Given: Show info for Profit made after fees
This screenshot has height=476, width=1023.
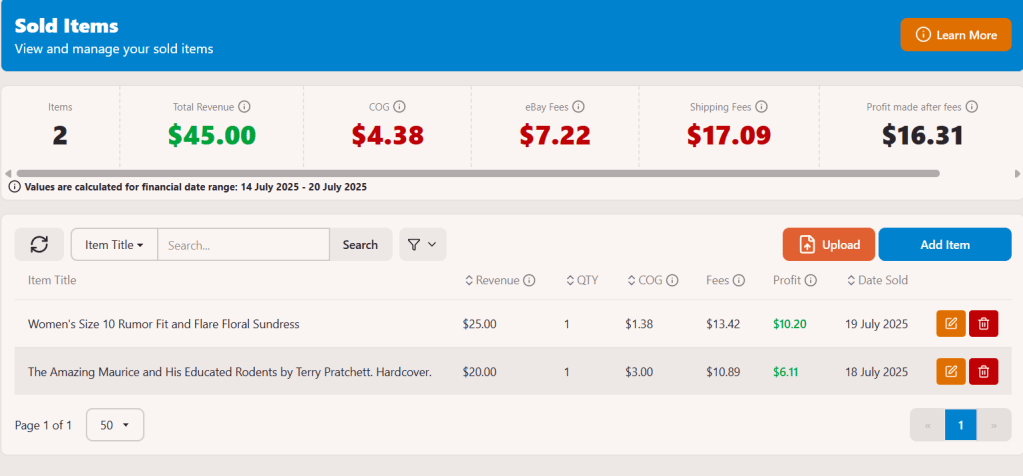Looking at the screenshot, I should (x=972, y=106).
